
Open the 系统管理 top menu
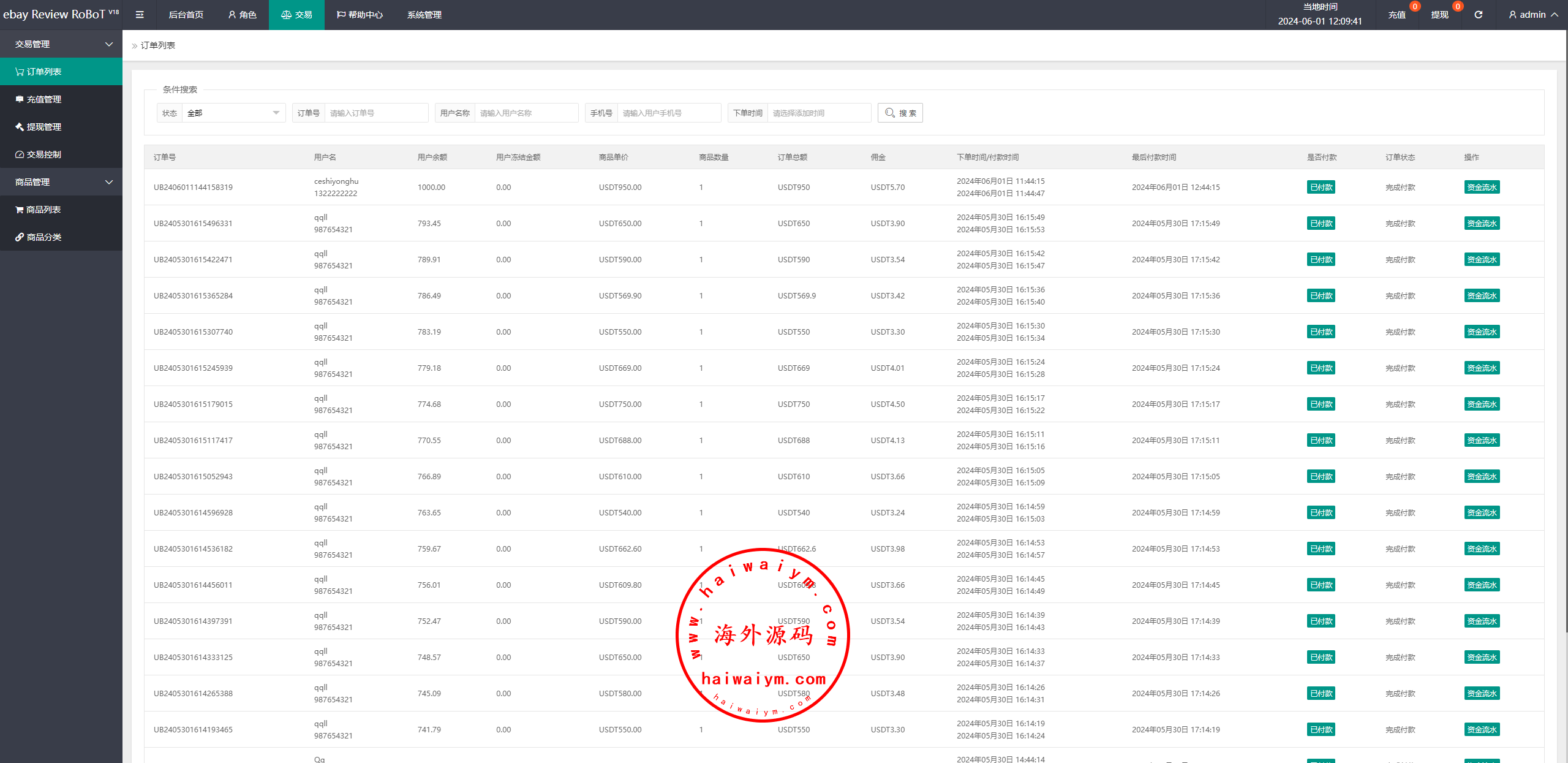424,15
